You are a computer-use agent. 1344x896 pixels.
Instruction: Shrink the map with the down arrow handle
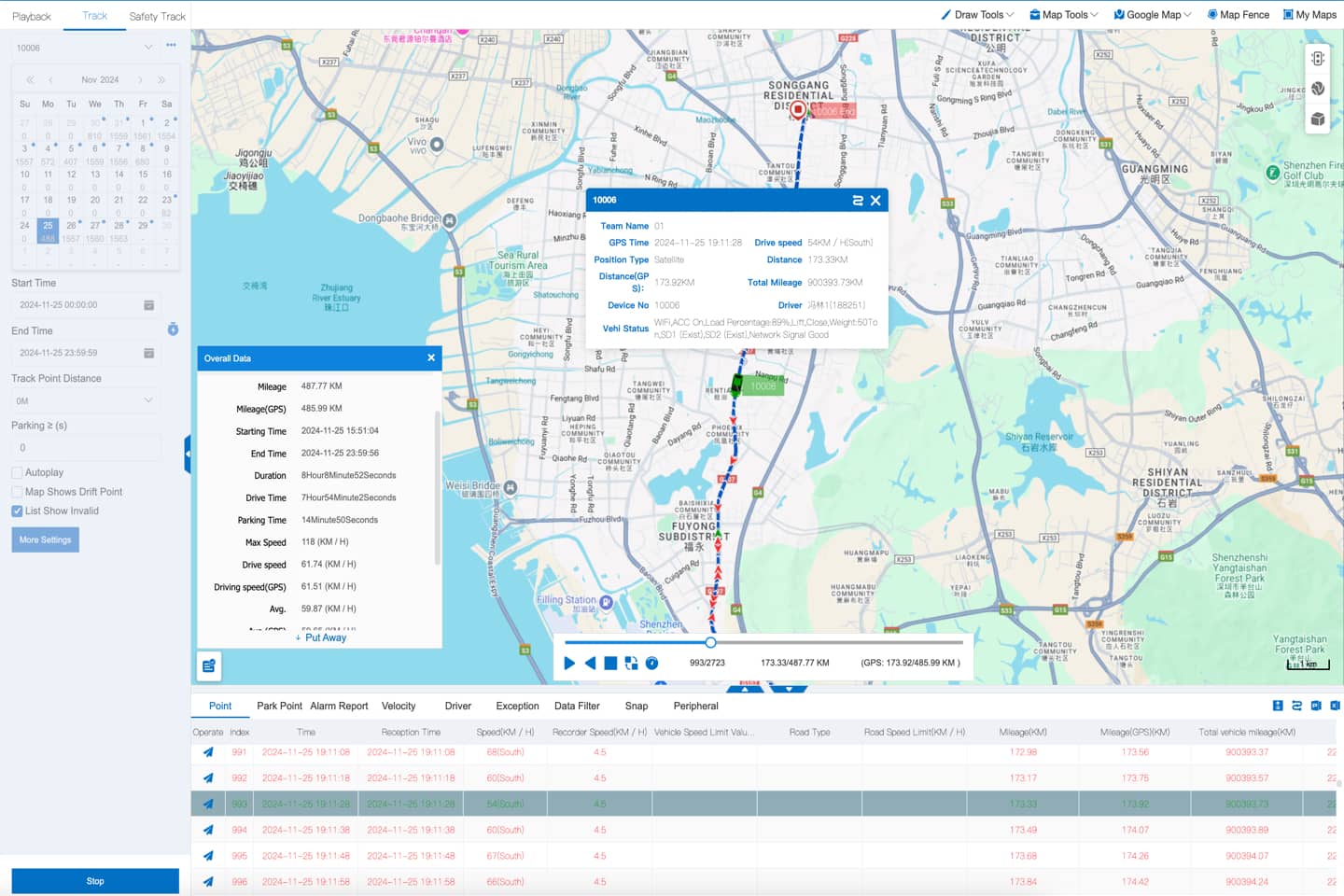(790, 690)
